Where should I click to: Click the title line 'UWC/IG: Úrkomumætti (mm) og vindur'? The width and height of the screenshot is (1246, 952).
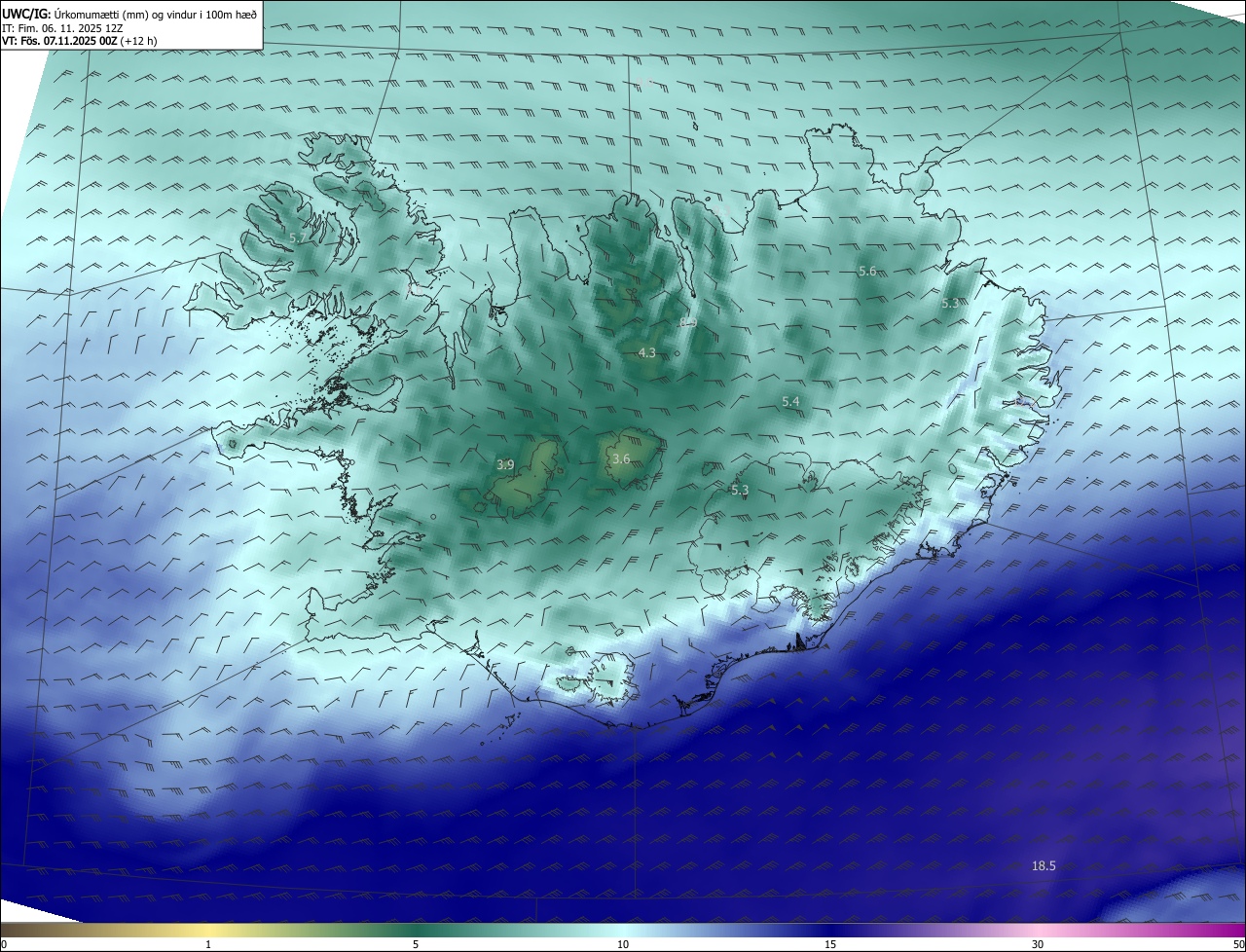click(x=129, y=13)
